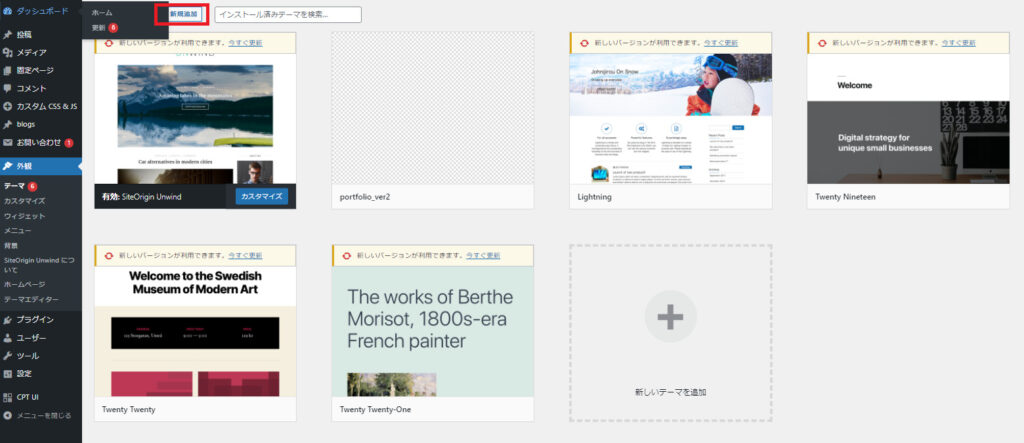Click the 新規追加 button at top

(183, 14)
